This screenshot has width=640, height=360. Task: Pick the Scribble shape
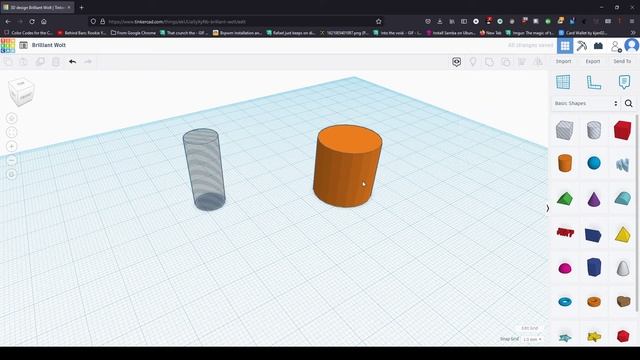(x=622, y=164)
